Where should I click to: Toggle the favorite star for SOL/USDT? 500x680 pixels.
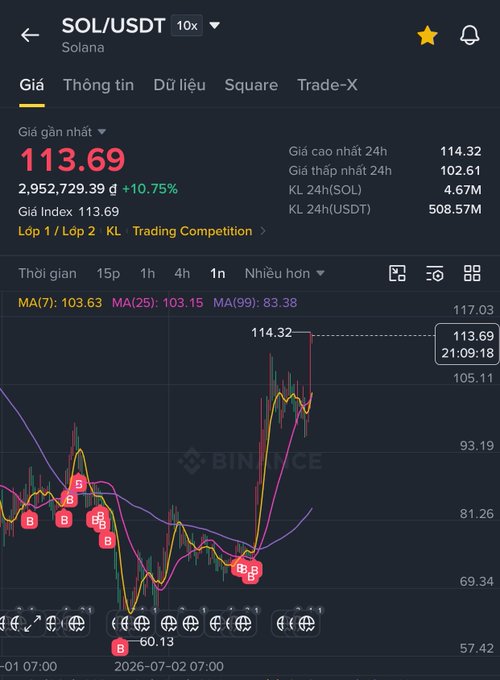(x=427, y=35)
